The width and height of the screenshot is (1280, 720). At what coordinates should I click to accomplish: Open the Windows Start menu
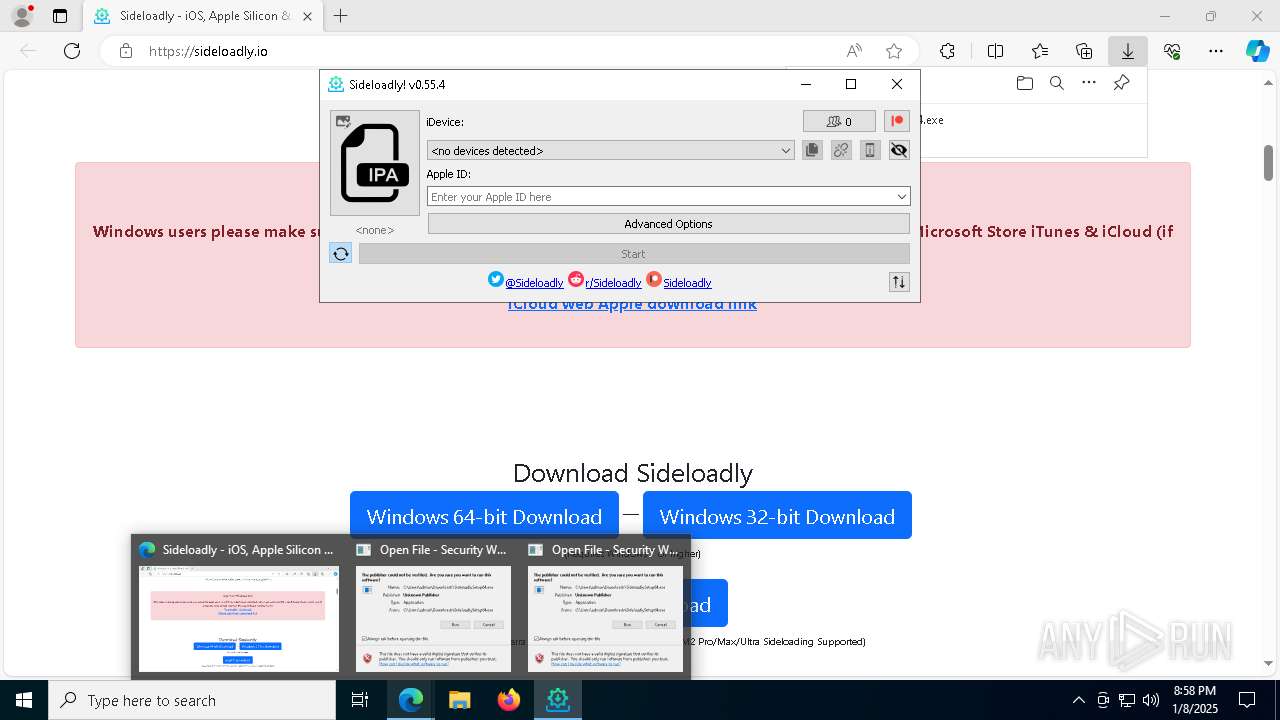(24, 700)
